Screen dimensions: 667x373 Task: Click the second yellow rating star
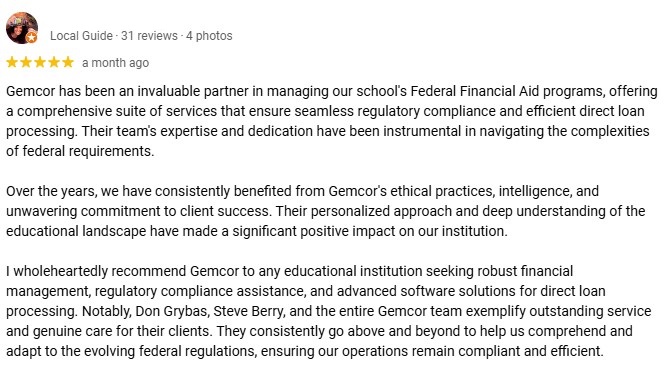pos(26,63)
